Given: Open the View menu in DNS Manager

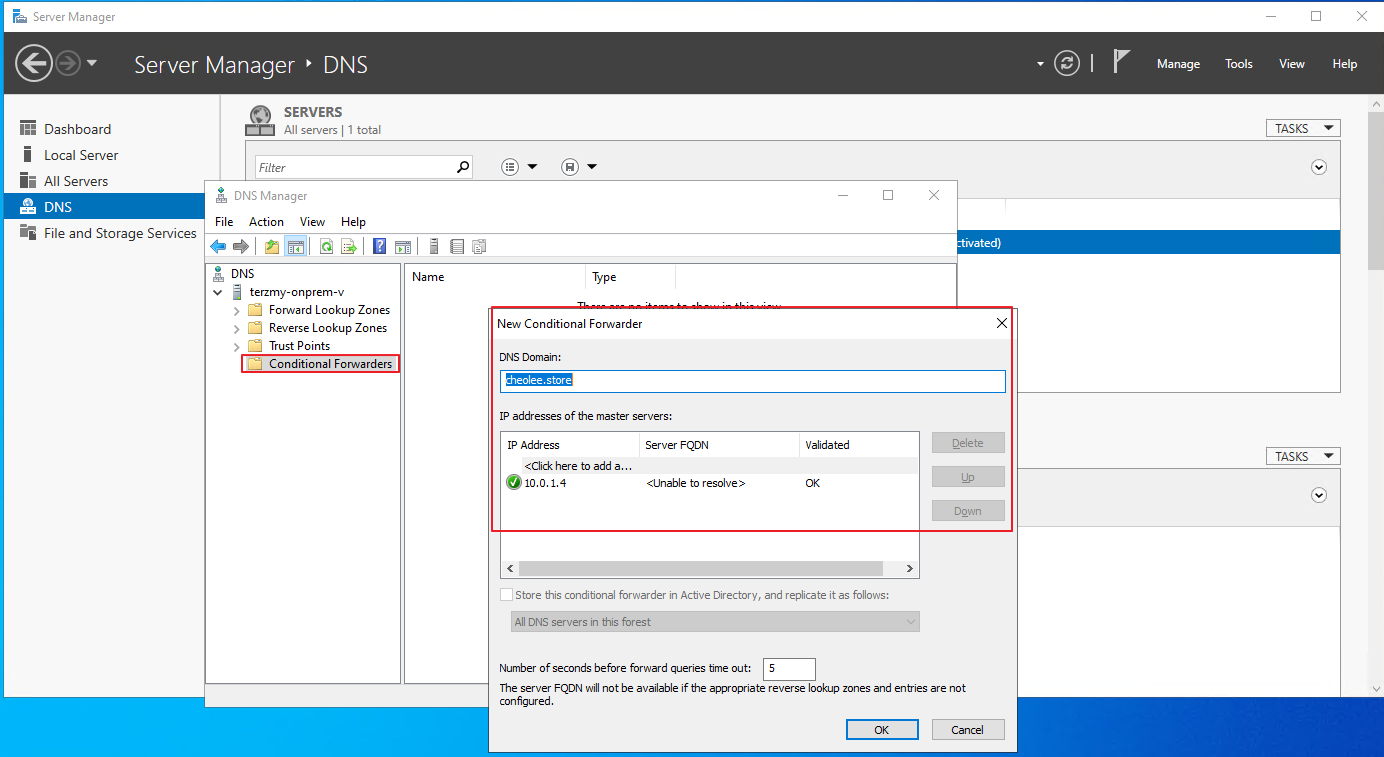Looking at the screenshot, I should pos(312,222).
